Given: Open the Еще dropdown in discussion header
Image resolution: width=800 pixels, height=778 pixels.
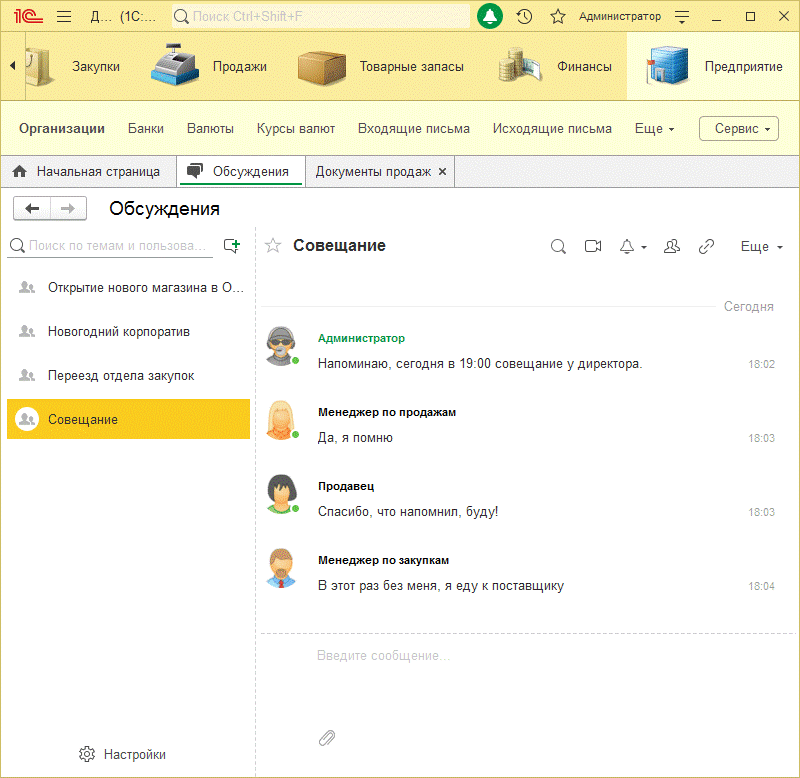Looking at the screenshot, I should (x=761, y=246).
